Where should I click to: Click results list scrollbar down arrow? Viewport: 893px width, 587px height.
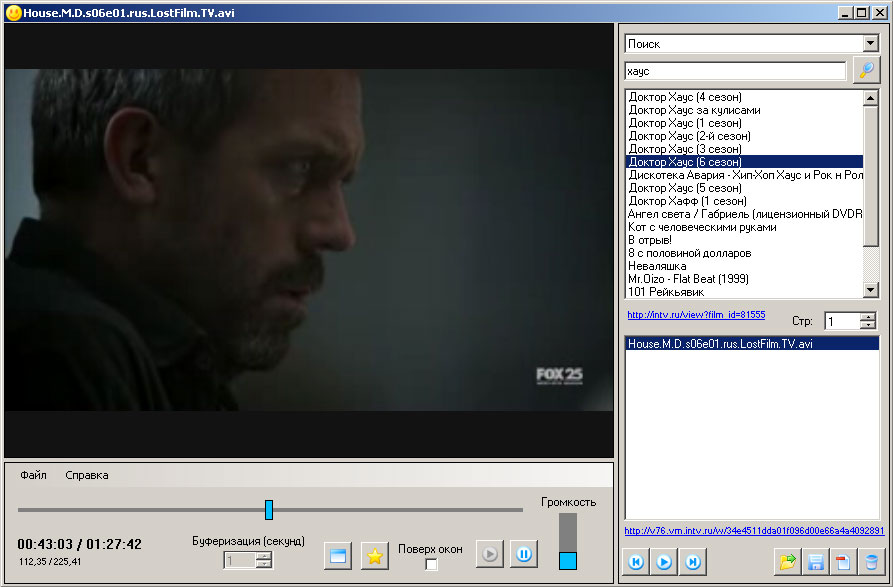(871, 290)
